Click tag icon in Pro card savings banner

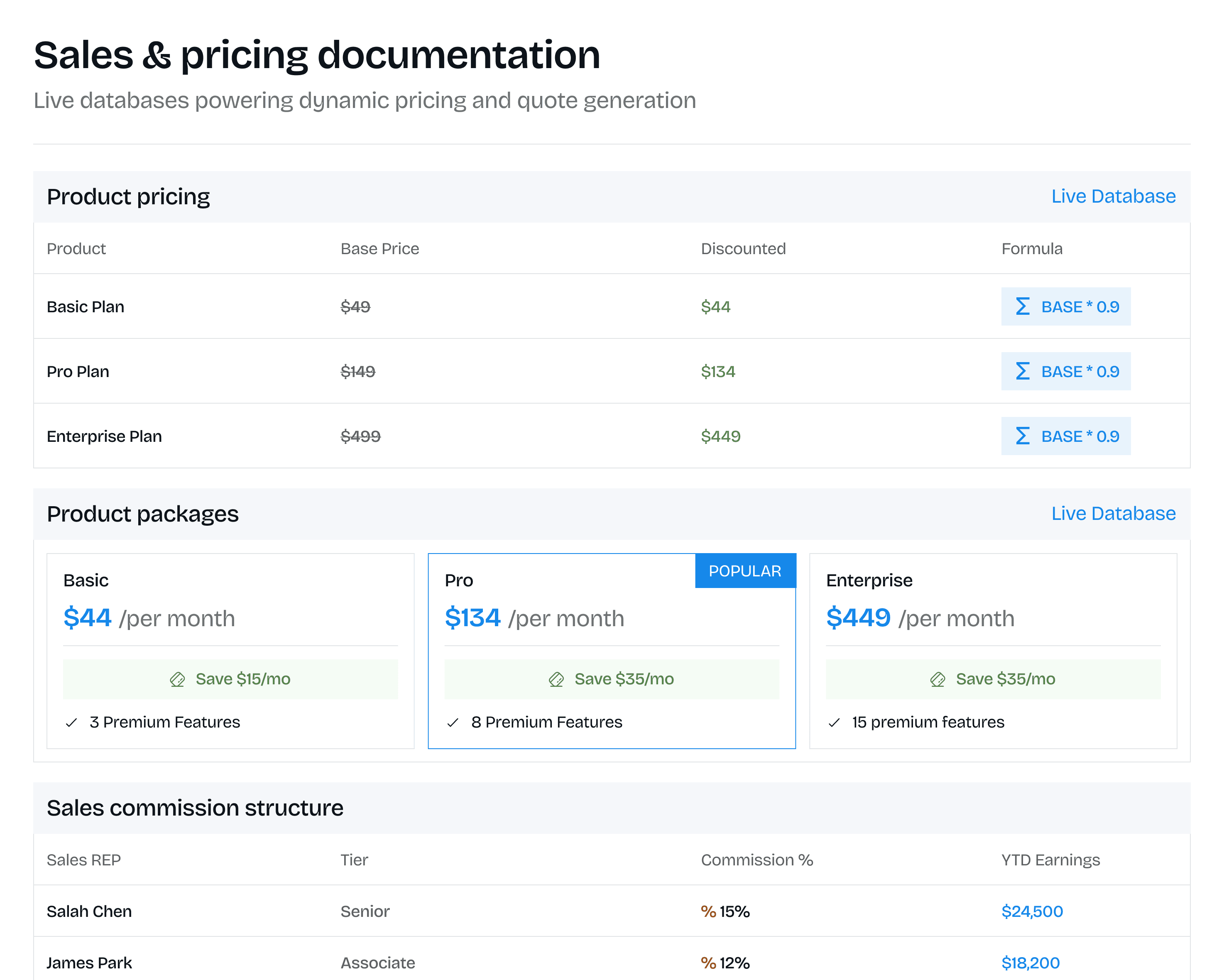(x=556, y=679)
